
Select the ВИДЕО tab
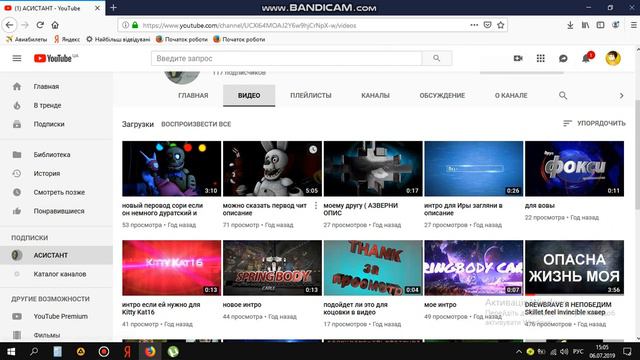click(249, 96)
